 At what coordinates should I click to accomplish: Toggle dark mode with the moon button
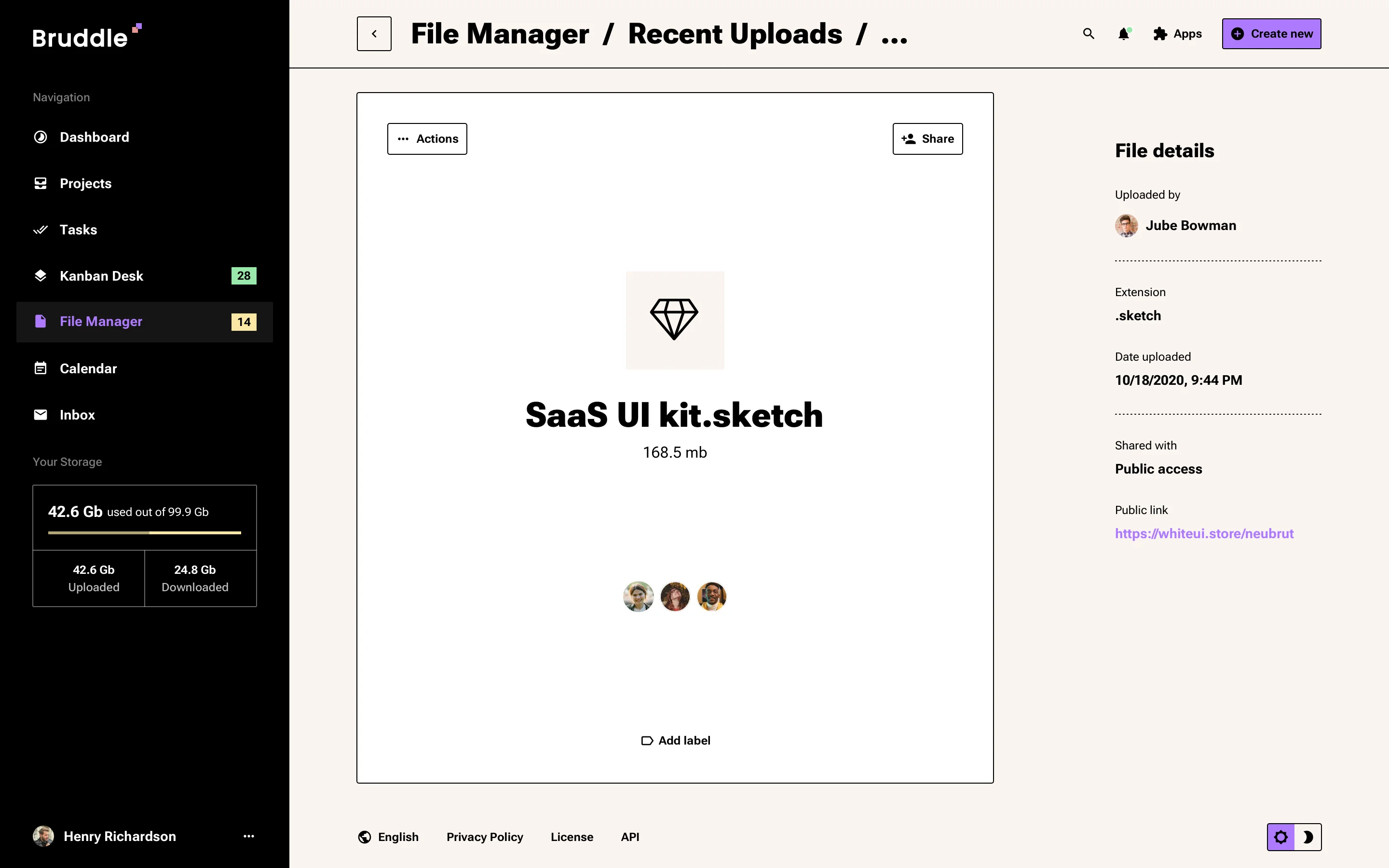[1309, 837]
